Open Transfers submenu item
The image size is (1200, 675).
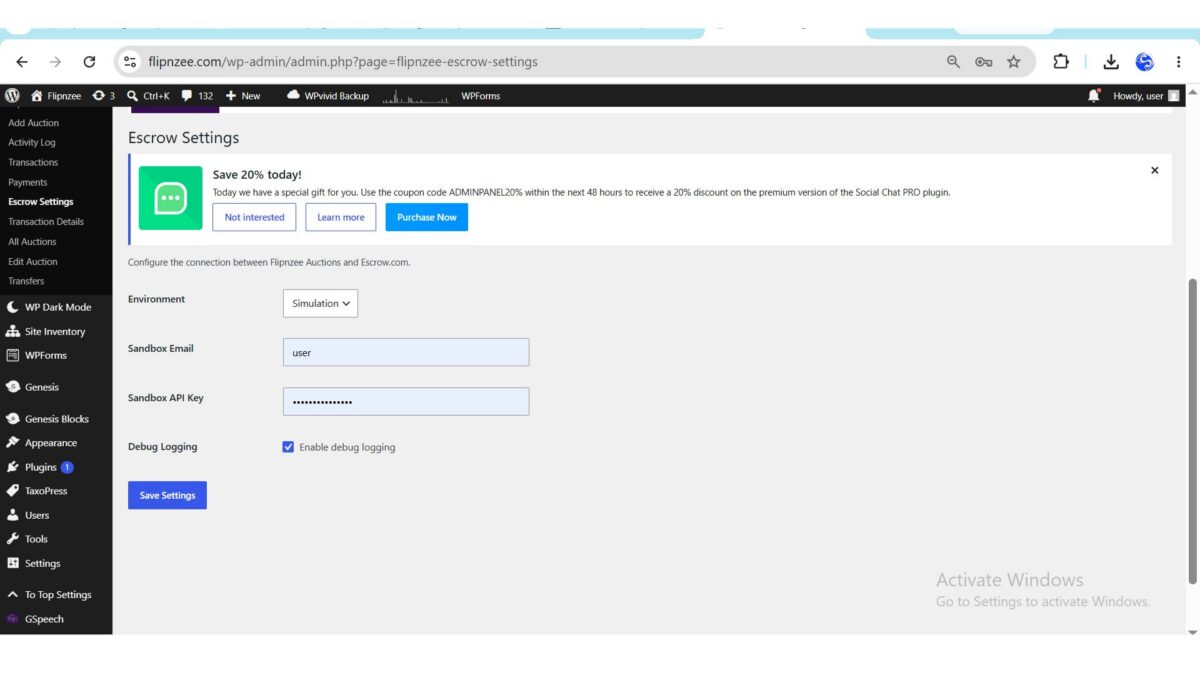(x=26, y=281)
